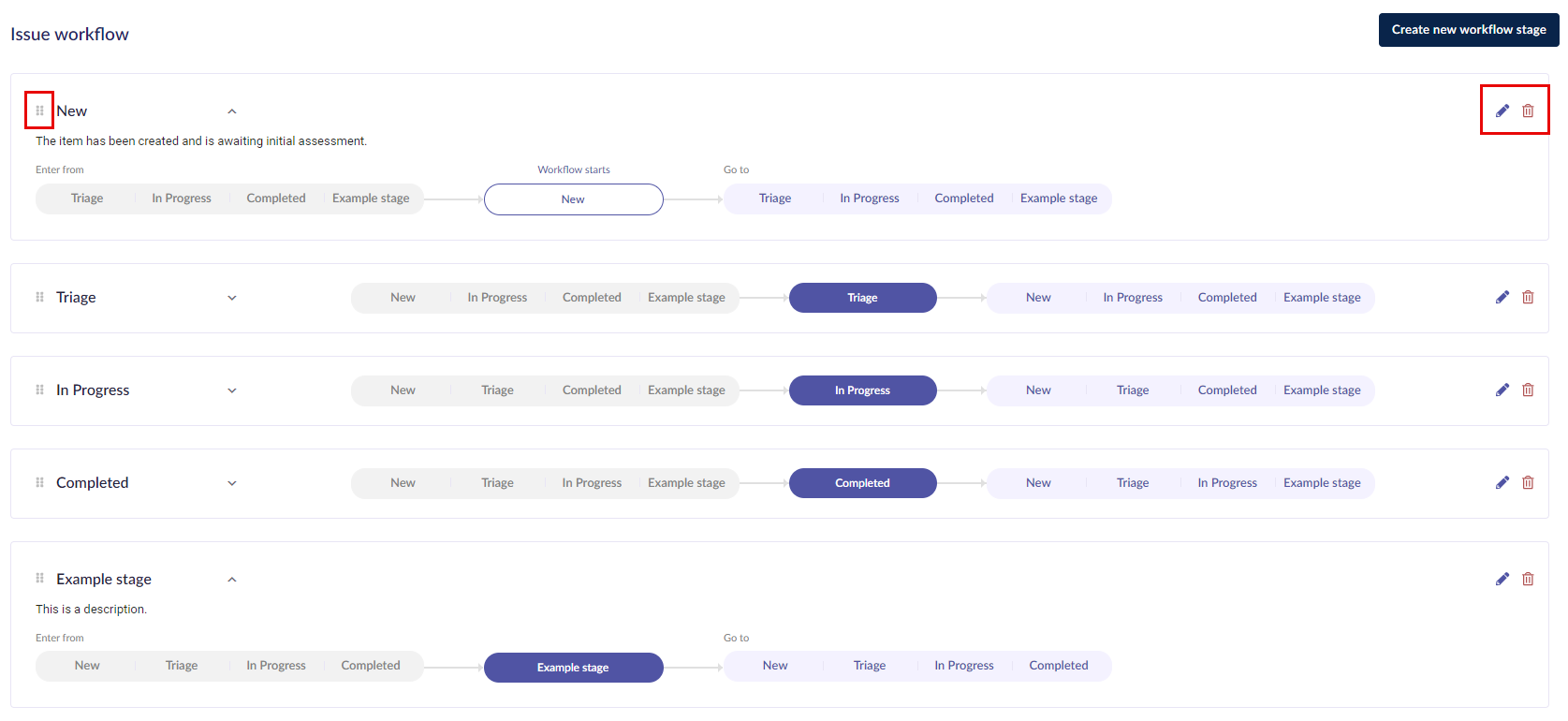Toggle New in Triage row's enter-from list

pos(403,298)
